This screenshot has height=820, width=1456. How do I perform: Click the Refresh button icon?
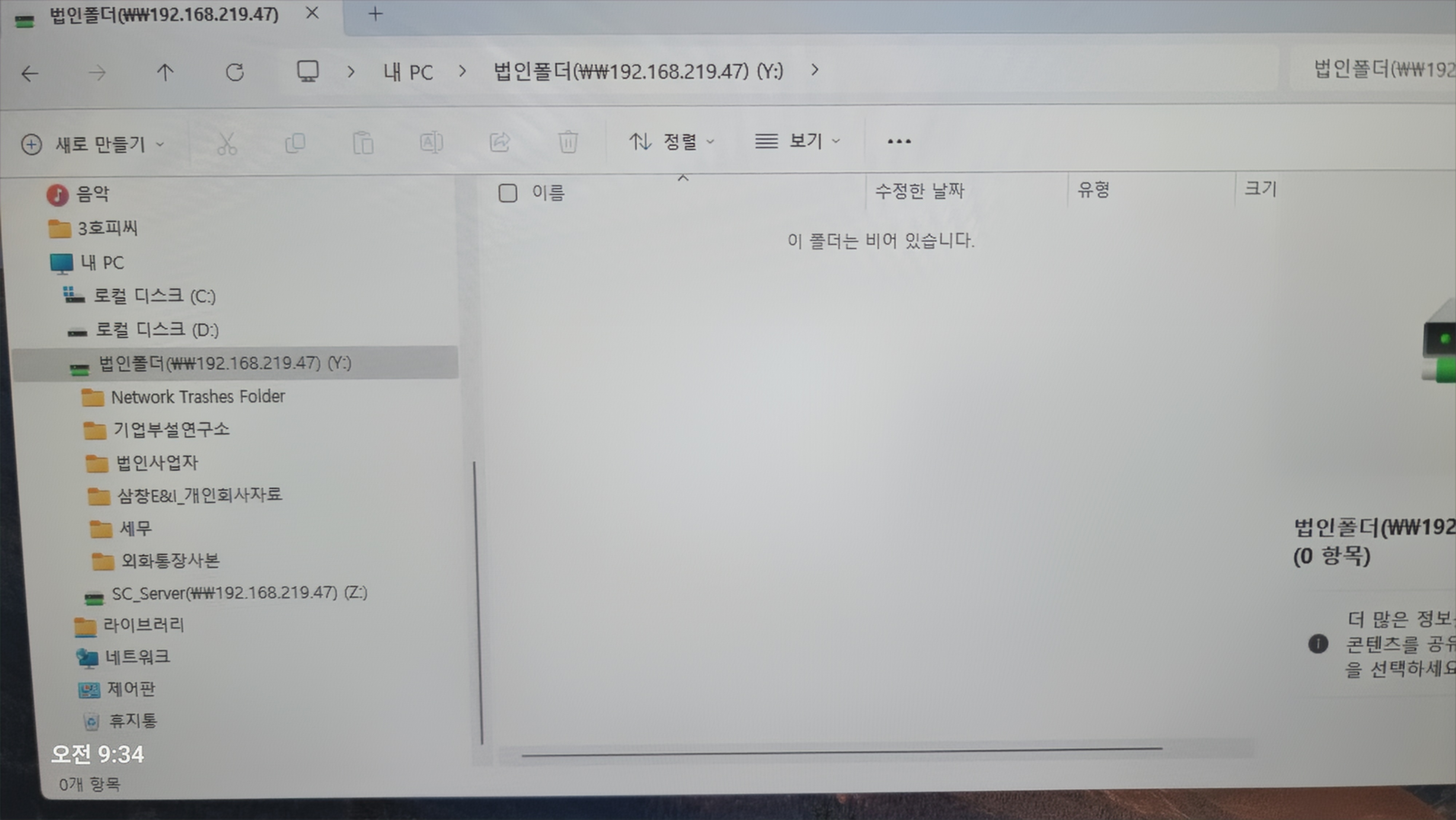pyautogui.click(x=234, y=72)
